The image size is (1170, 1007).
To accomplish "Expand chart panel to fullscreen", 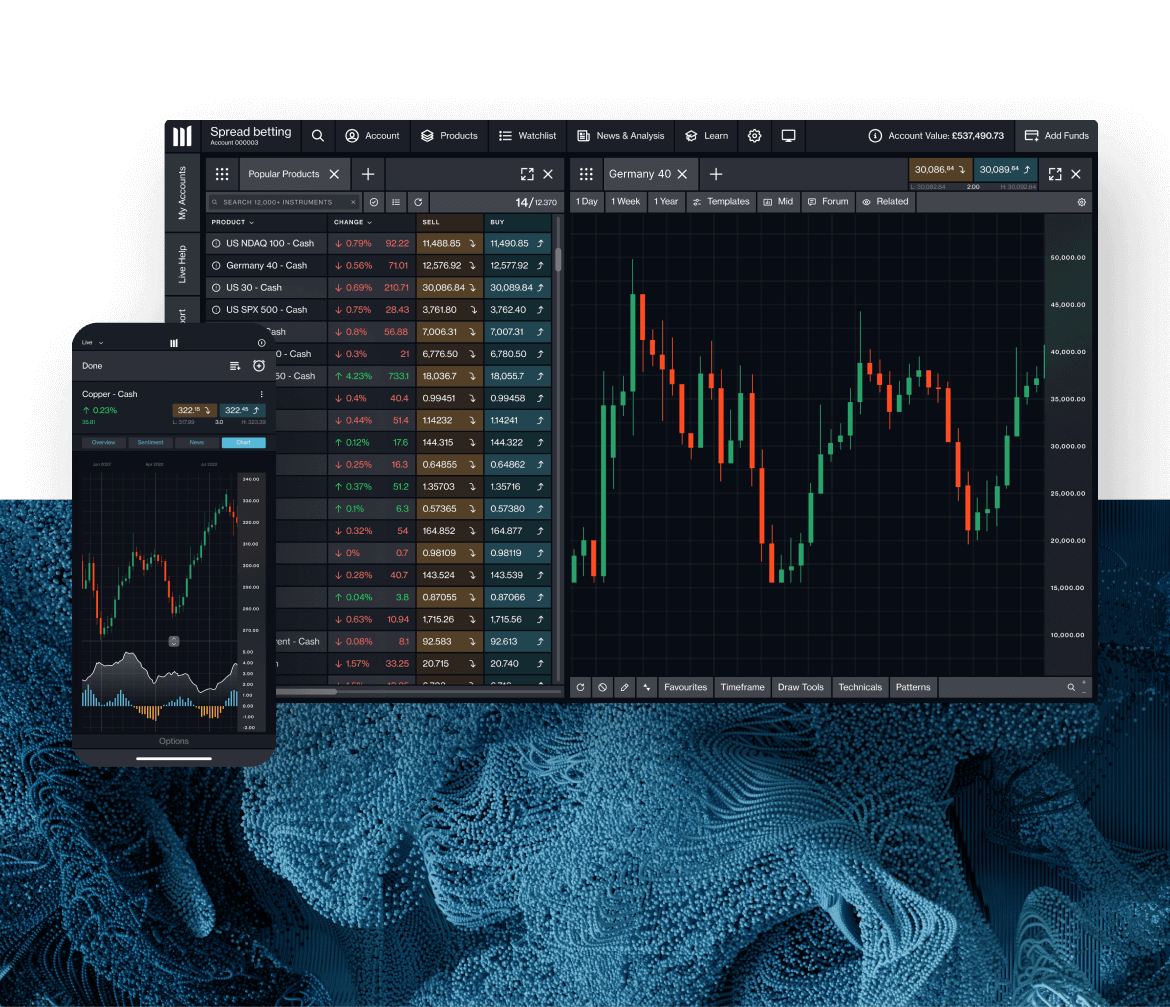I will tap(1055, 174).
